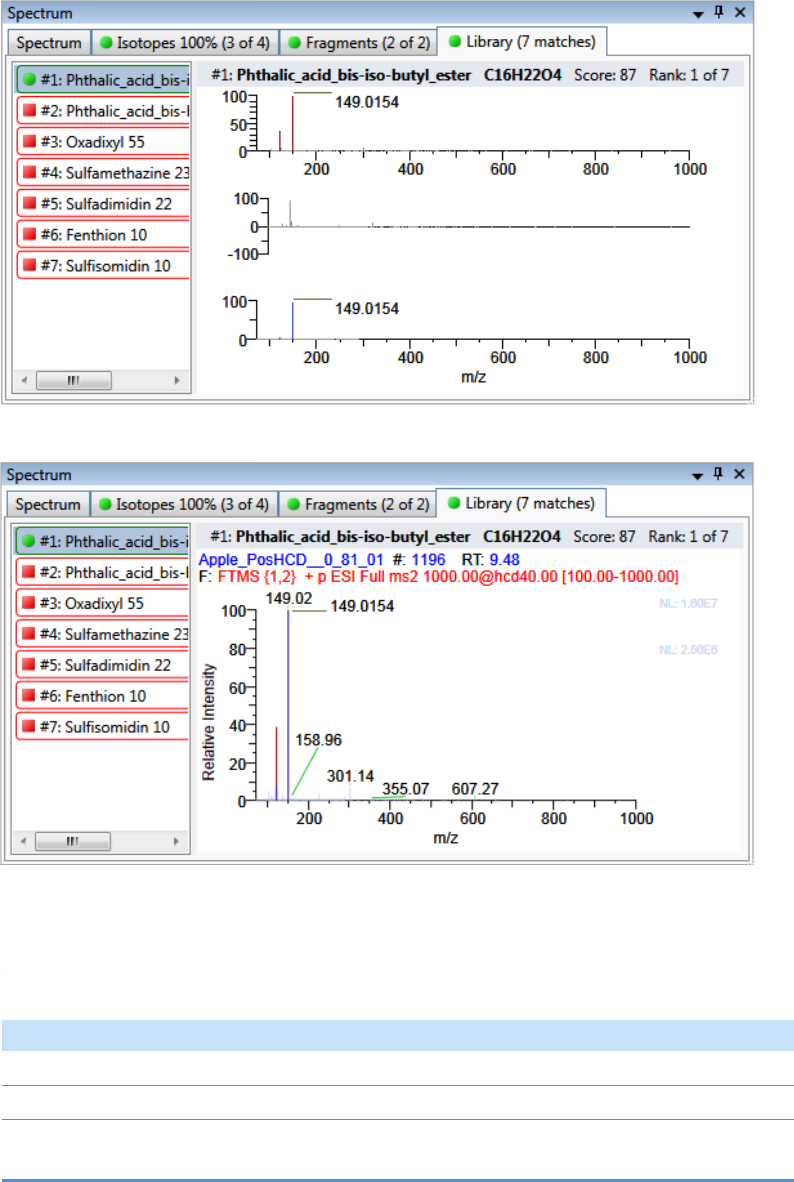Click peak label 607.27
Viewport: 794px width, 1182px height.
pos(475,789)
